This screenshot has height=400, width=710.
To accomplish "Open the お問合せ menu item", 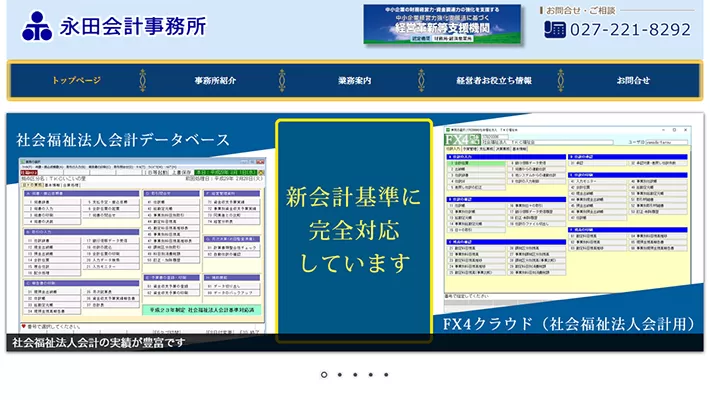I will tap(633, 81).
